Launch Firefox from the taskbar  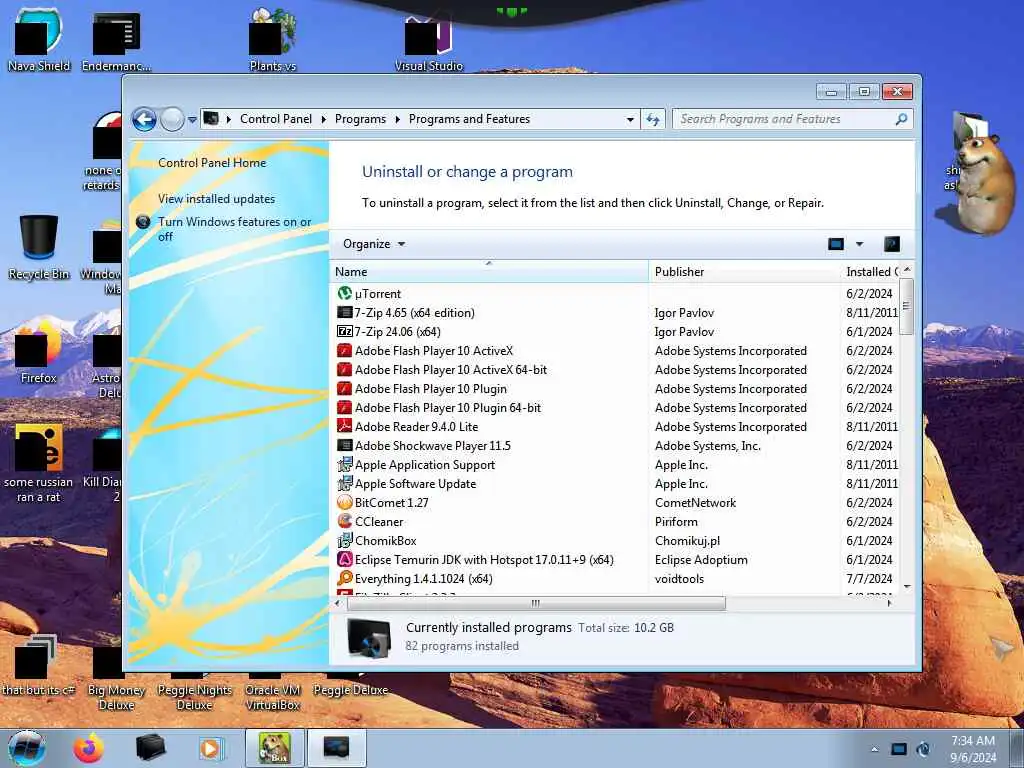(x=88, y=748)
